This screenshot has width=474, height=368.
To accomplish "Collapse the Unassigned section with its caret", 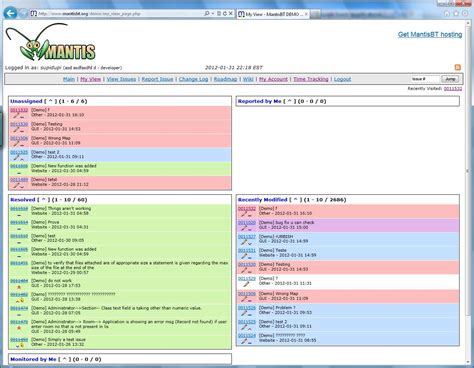I will coord(51,101).
